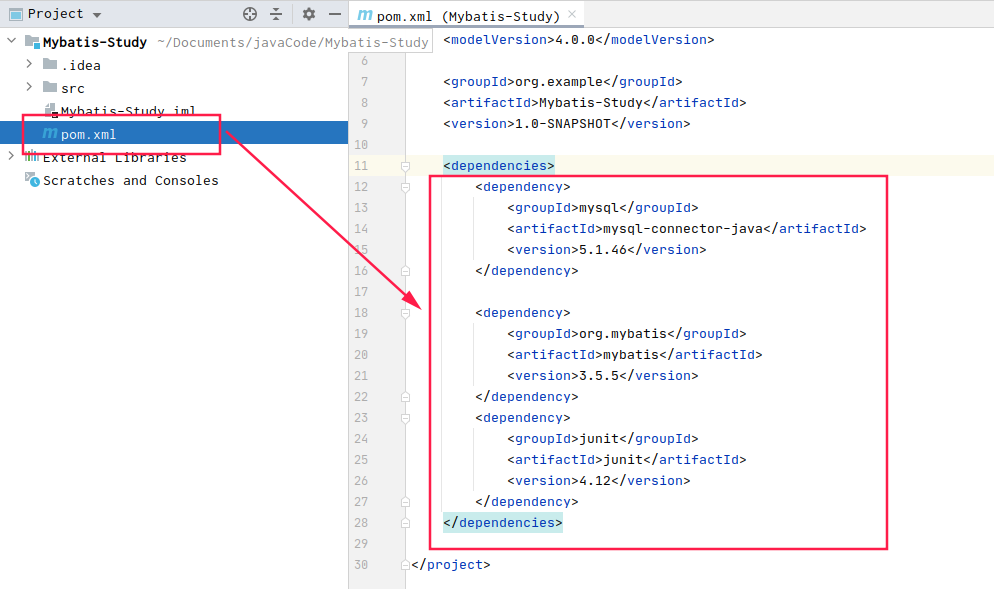This screenshot has width=994, height=589.
Task: Click the locate/select opened file target icon
Action: click(250, 14)
